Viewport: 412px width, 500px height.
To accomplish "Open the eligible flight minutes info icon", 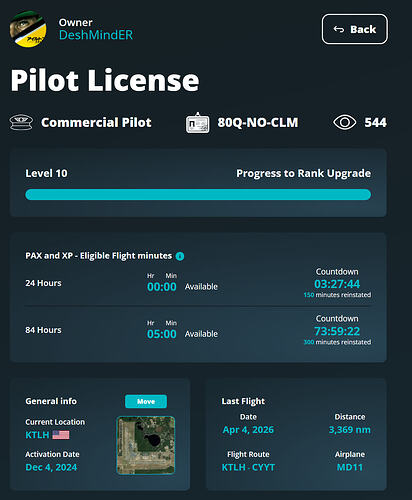I will [x=180, y=256].
